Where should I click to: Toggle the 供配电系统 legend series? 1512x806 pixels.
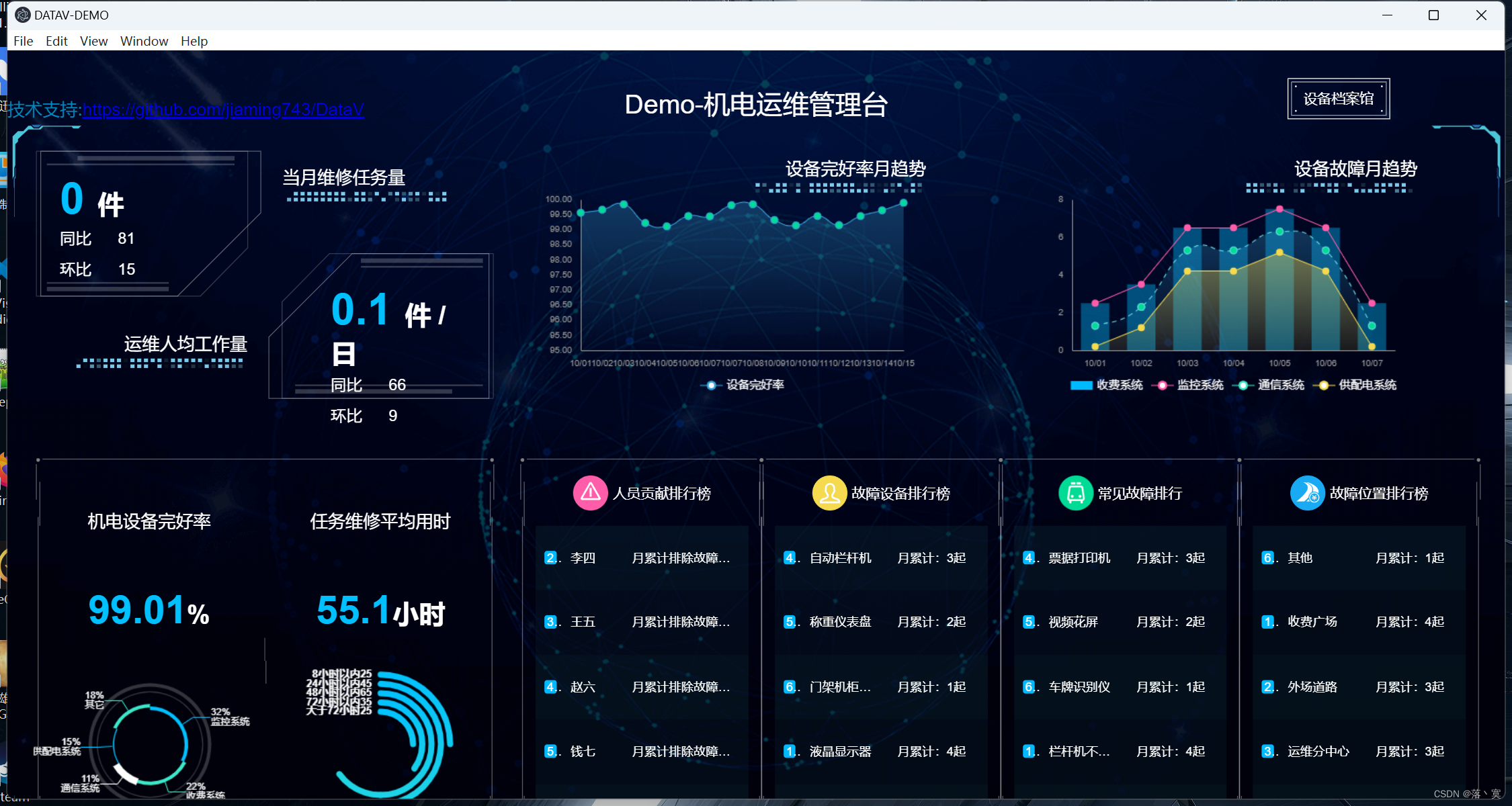tap(1353, 385)
